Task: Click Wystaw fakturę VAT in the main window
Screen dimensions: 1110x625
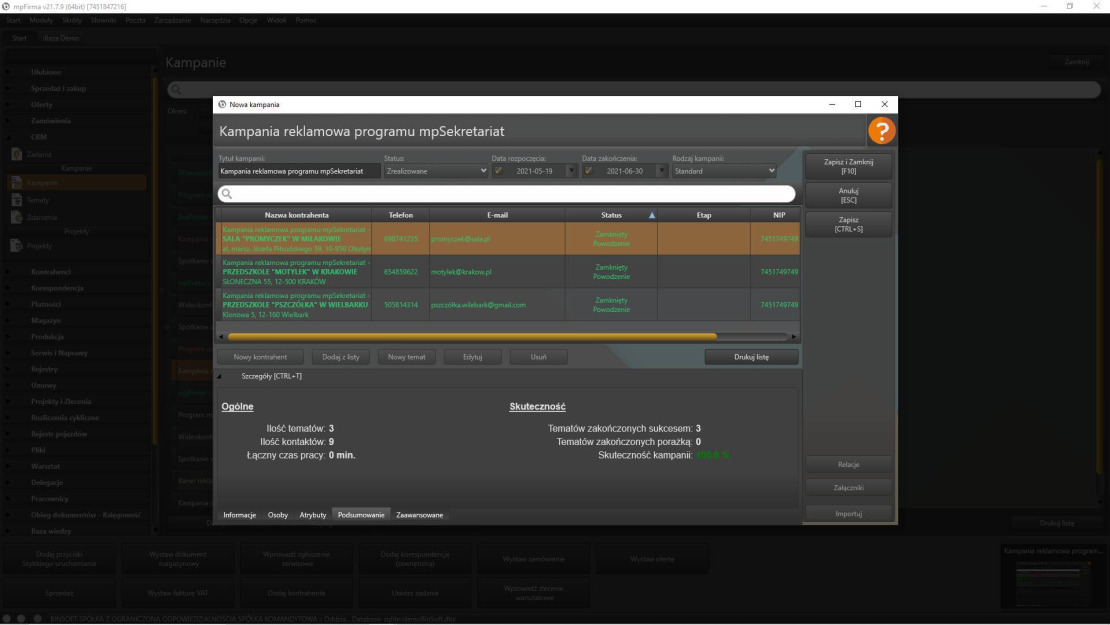Action: tap(178, 593)
